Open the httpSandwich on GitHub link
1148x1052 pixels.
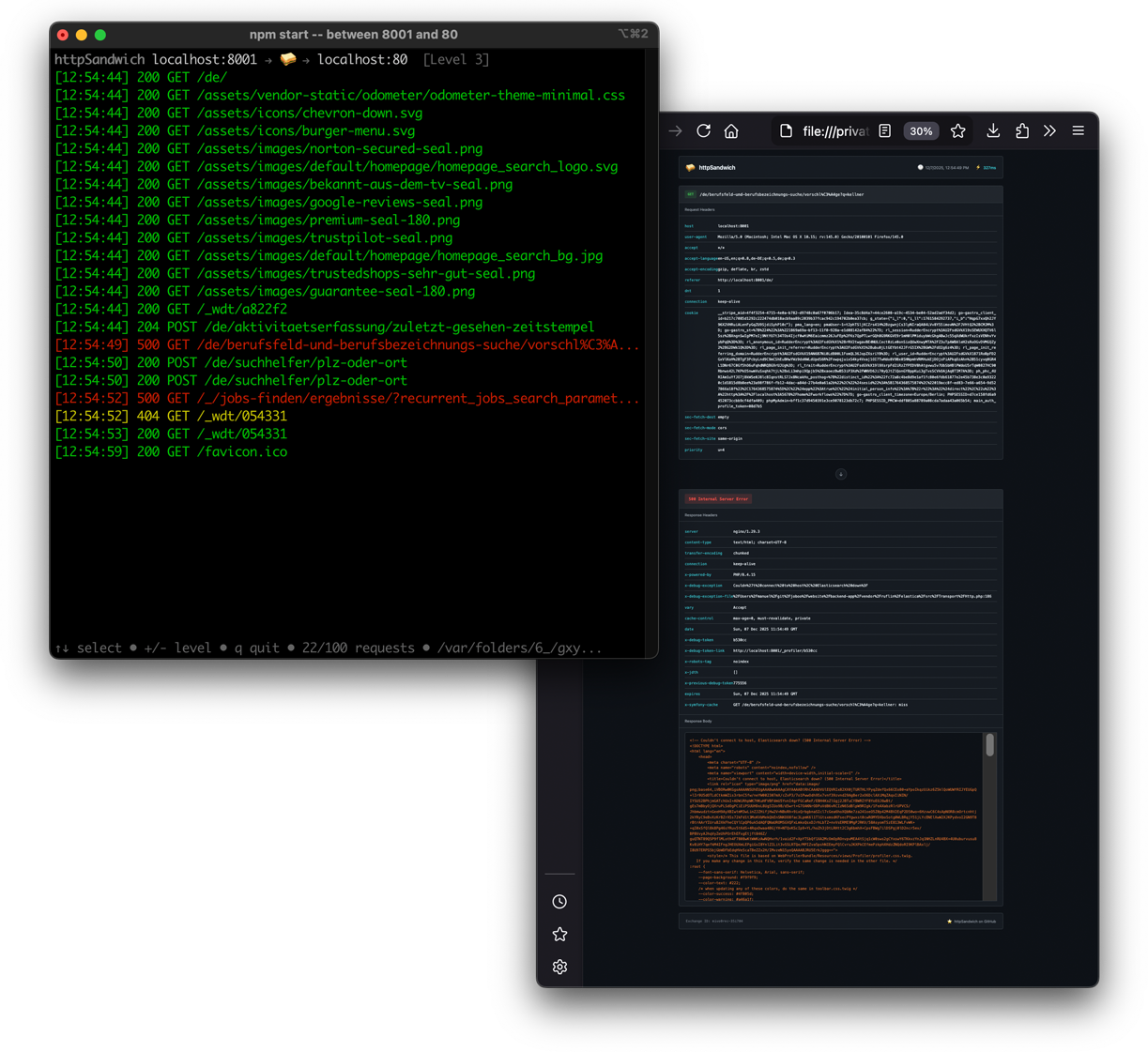point(973,922)
